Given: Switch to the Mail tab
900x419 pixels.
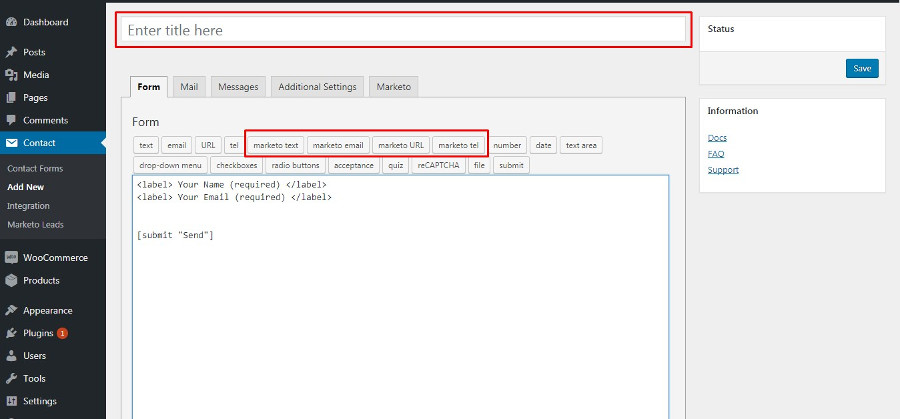Looking at the screenshot, I should [x=189, y=87].
